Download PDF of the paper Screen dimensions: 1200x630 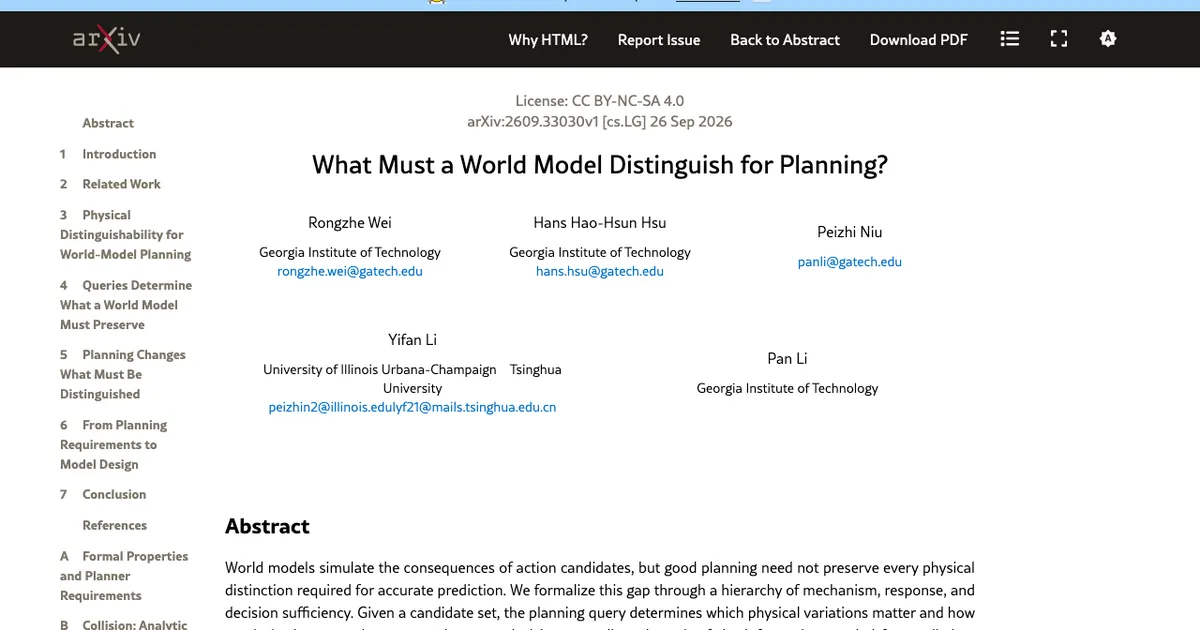[919, 40]
